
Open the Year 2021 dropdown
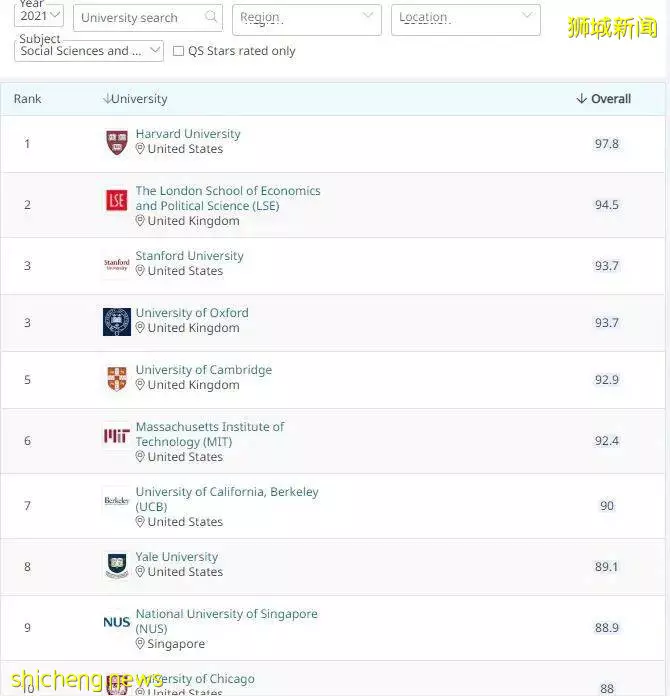click(39, 16)
